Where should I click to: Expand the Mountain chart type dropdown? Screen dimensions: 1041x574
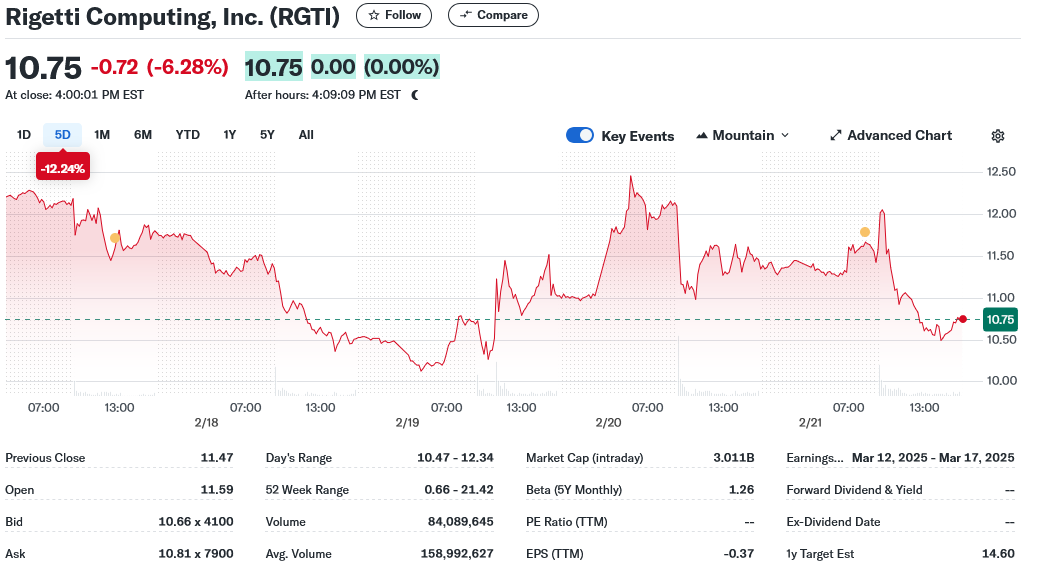pyautogui.click(x=742, y=135)
